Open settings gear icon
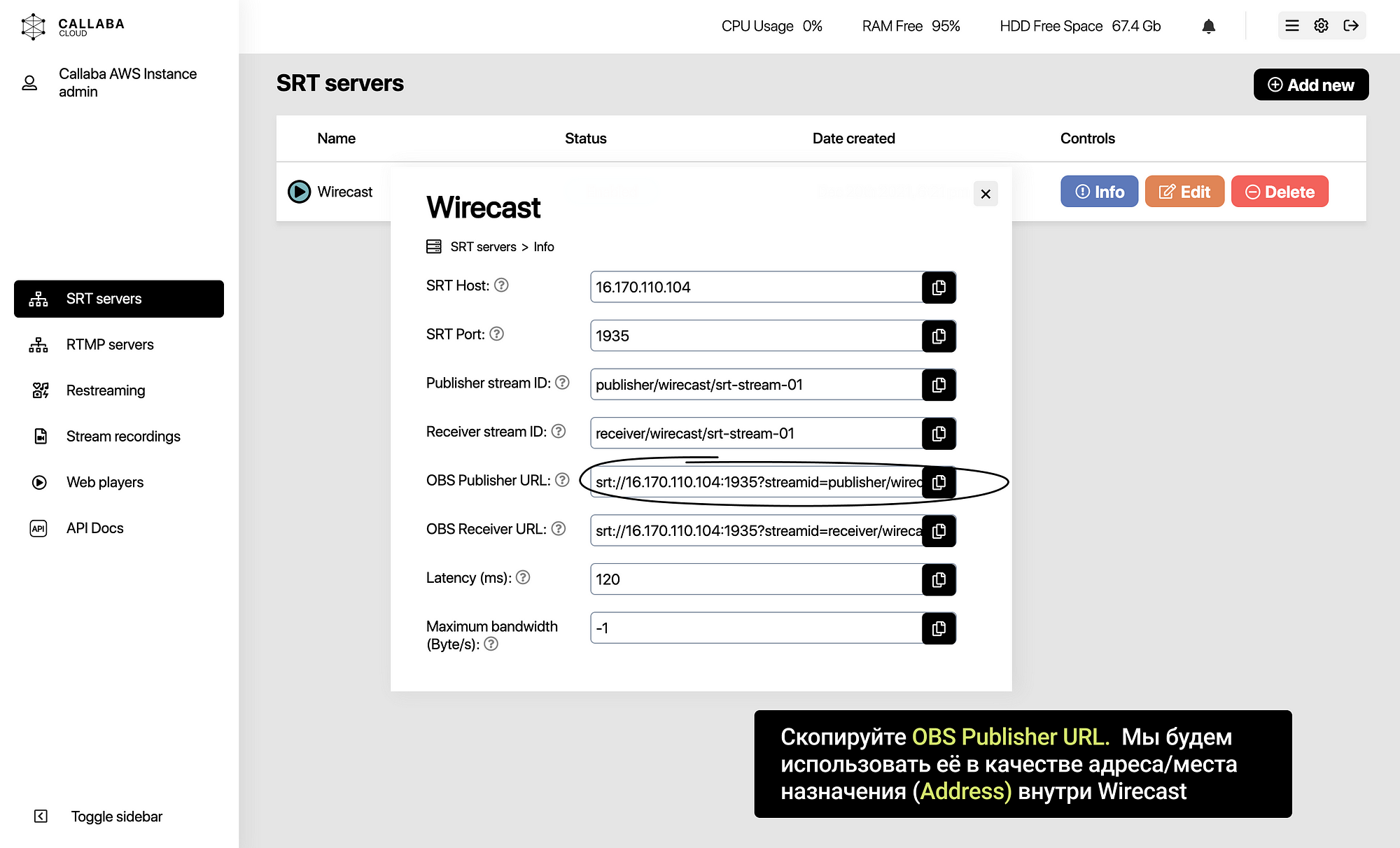The width and height of the screenshot is (1400, 848). pyautogui.click(x=1321, y=26)
